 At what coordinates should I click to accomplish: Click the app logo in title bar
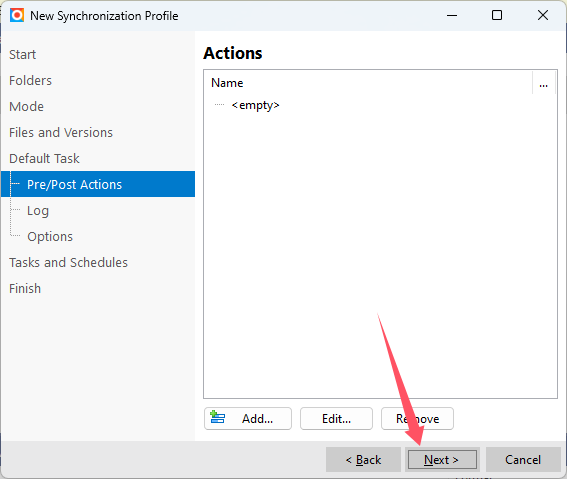click(17, 16)
